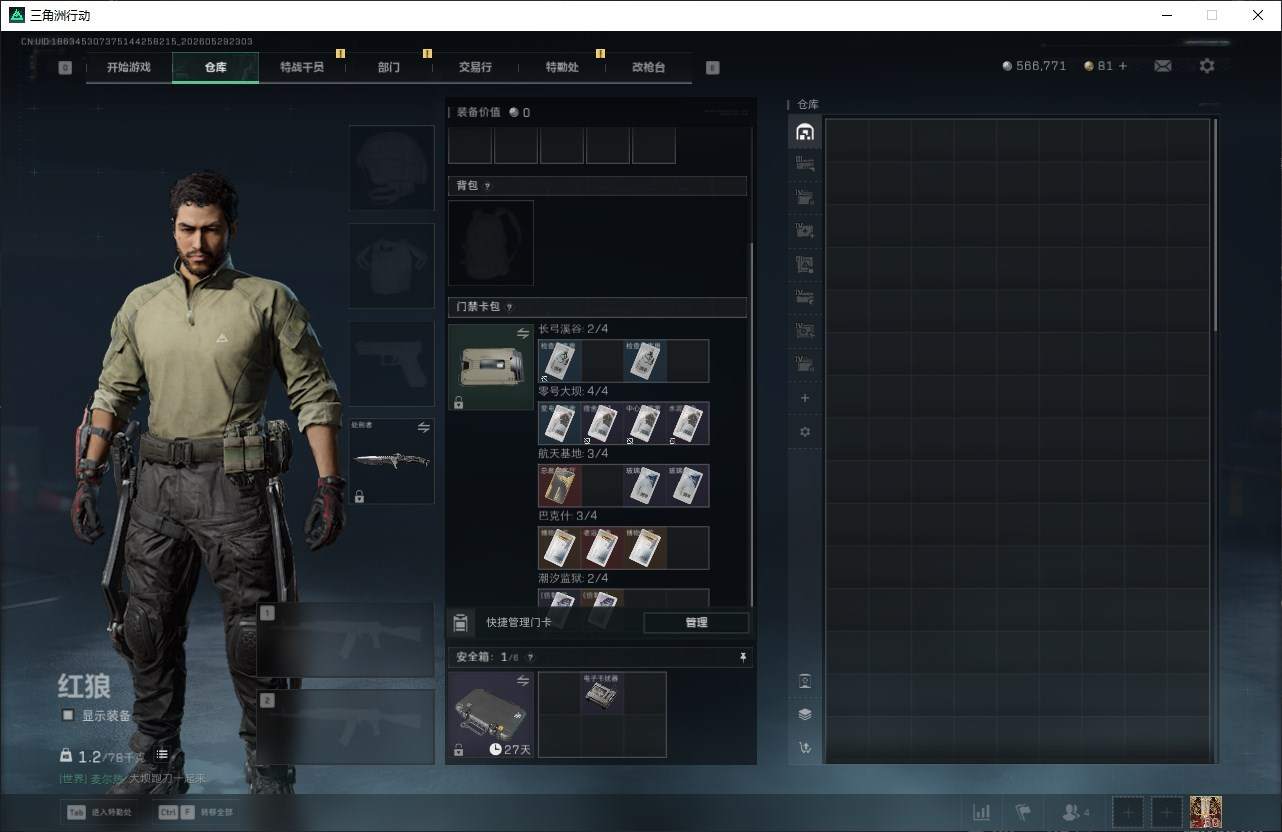Click the safe box case thumbnail
The image size is (1282, 832).
491,715
